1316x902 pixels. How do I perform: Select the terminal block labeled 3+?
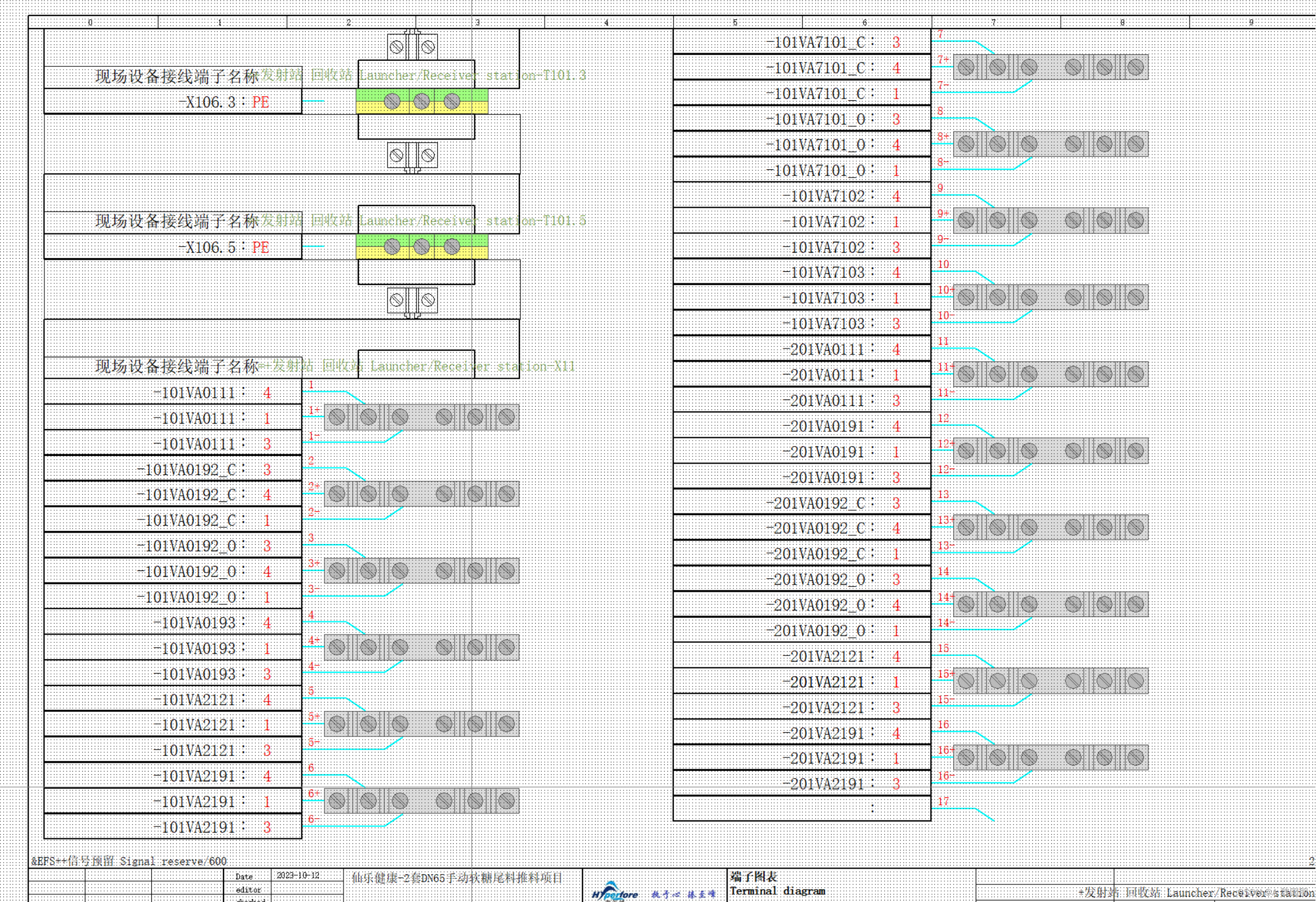point(421,571)
